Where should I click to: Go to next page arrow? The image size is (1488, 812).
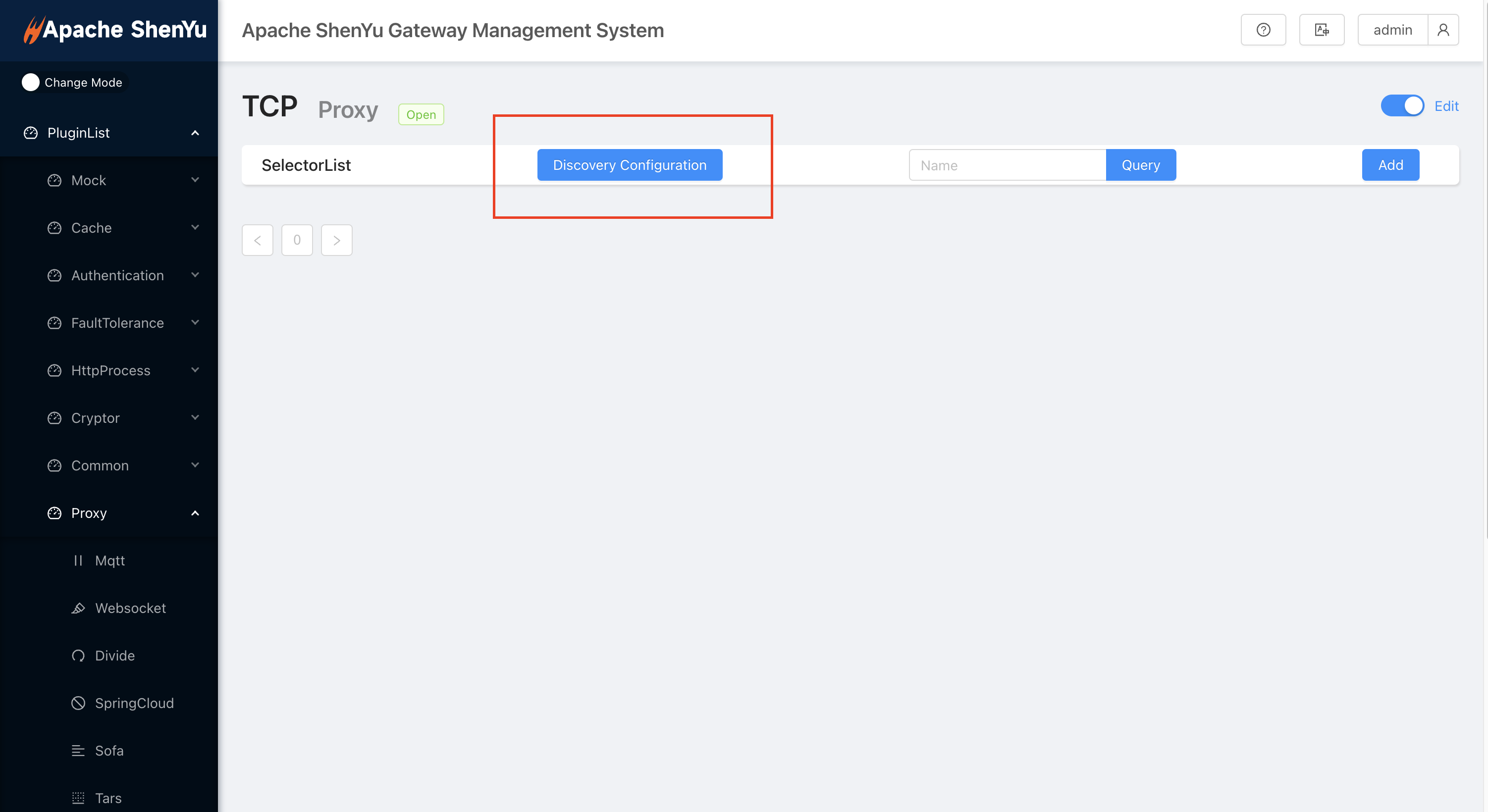(x=336, y=240)
